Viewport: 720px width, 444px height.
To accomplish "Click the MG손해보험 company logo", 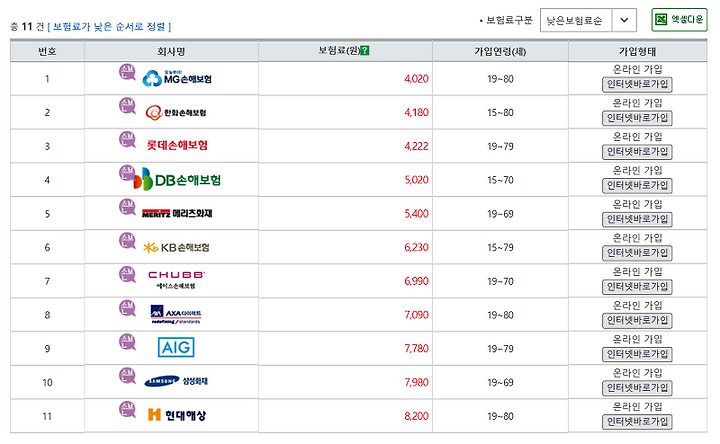I will coord(177,78).
